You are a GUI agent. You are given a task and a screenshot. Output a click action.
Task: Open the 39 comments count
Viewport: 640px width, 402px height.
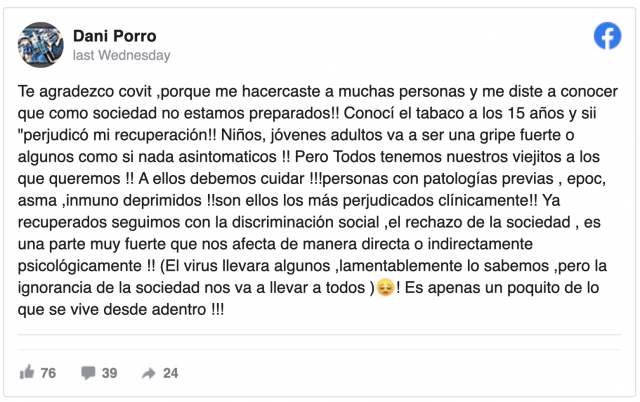point(109,373)
